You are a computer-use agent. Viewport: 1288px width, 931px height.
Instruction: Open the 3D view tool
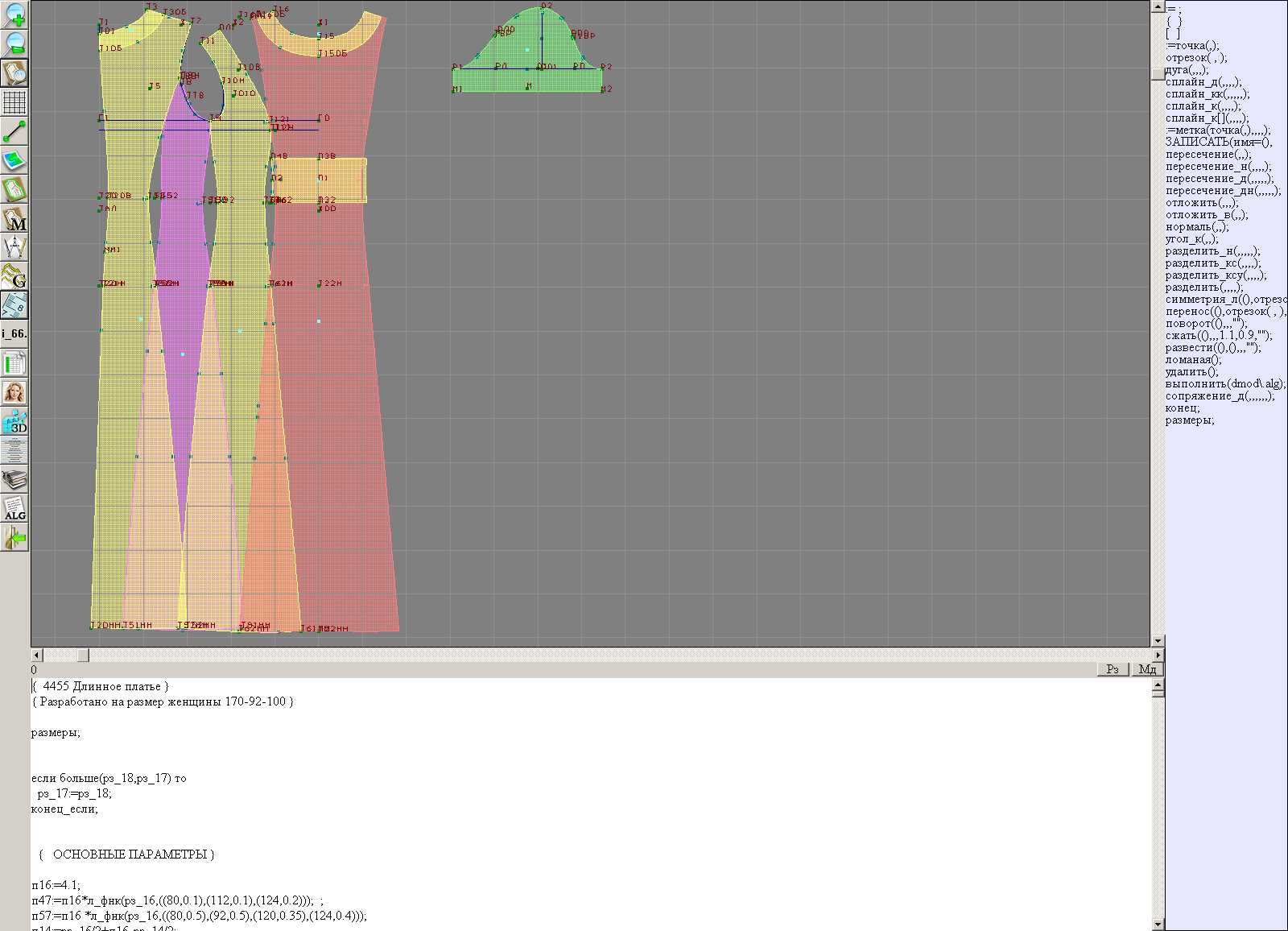14,421
